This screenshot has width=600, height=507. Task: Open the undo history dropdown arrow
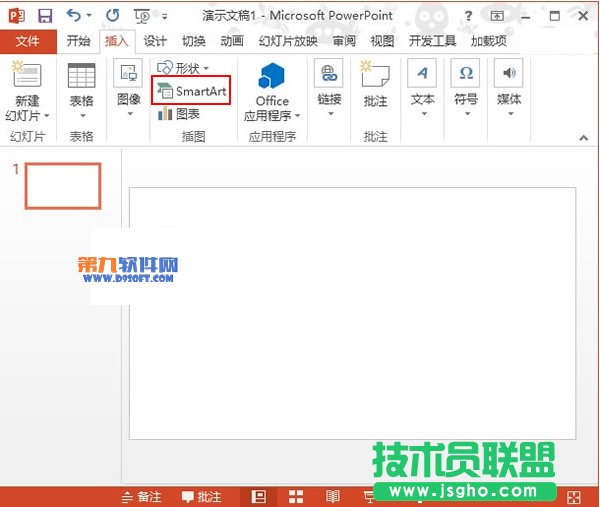coord(89,15)
